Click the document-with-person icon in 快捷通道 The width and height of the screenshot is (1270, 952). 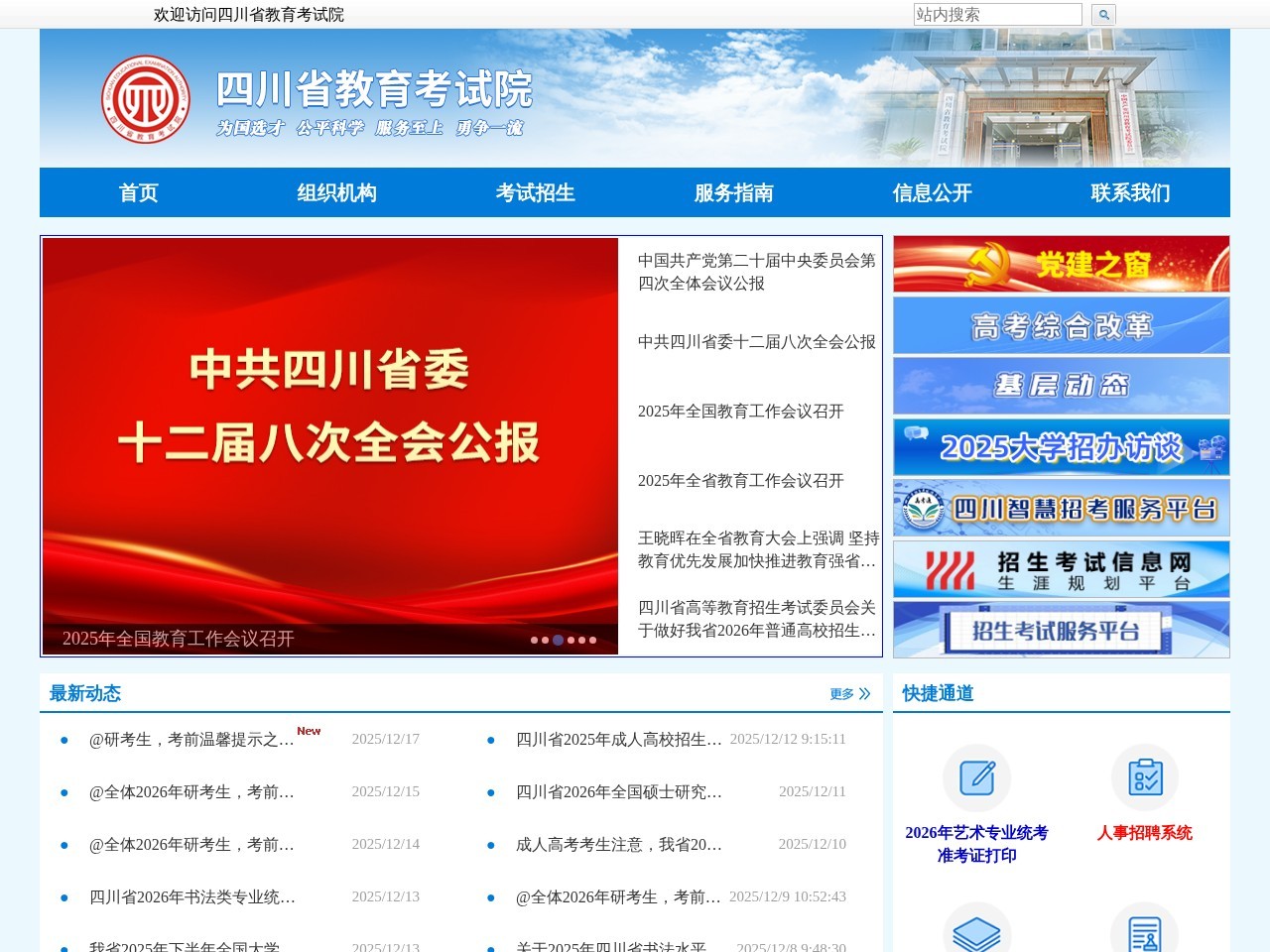(1146, 932)
